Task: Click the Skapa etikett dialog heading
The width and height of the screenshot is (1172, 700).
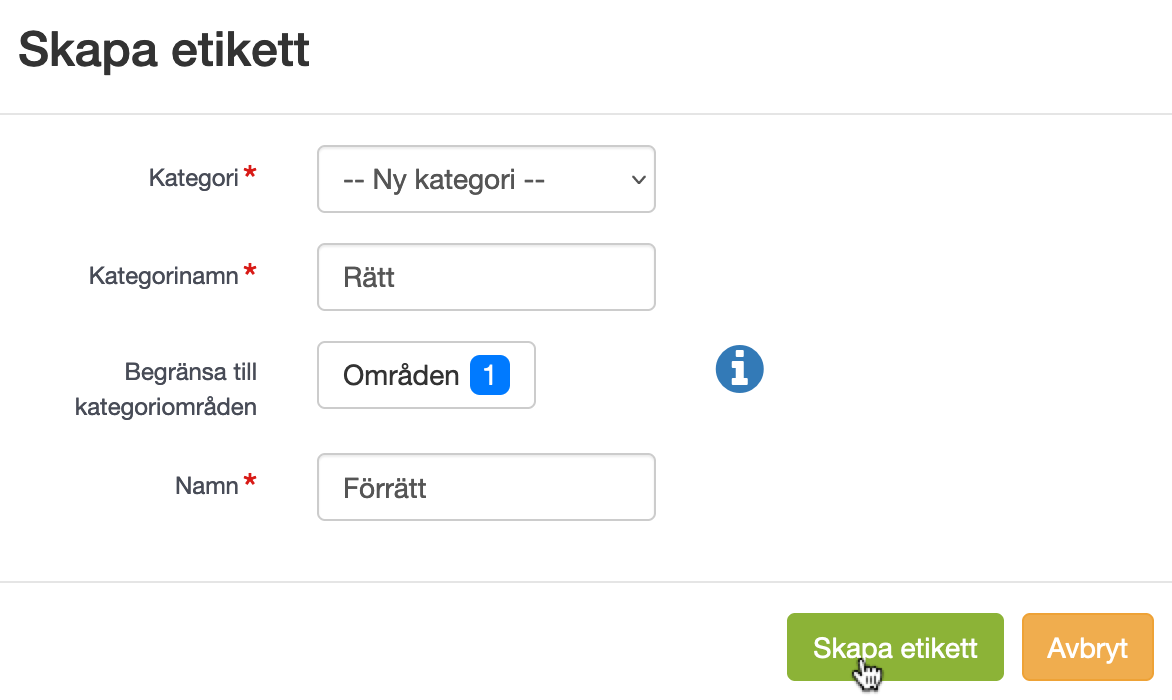Action: point(164,50)
